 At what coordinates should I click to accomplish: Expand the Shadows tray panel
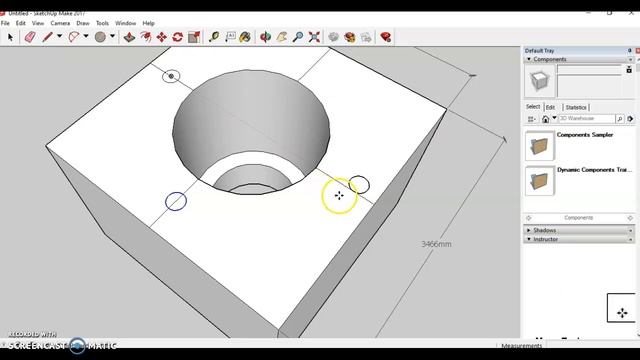[529, 230]
